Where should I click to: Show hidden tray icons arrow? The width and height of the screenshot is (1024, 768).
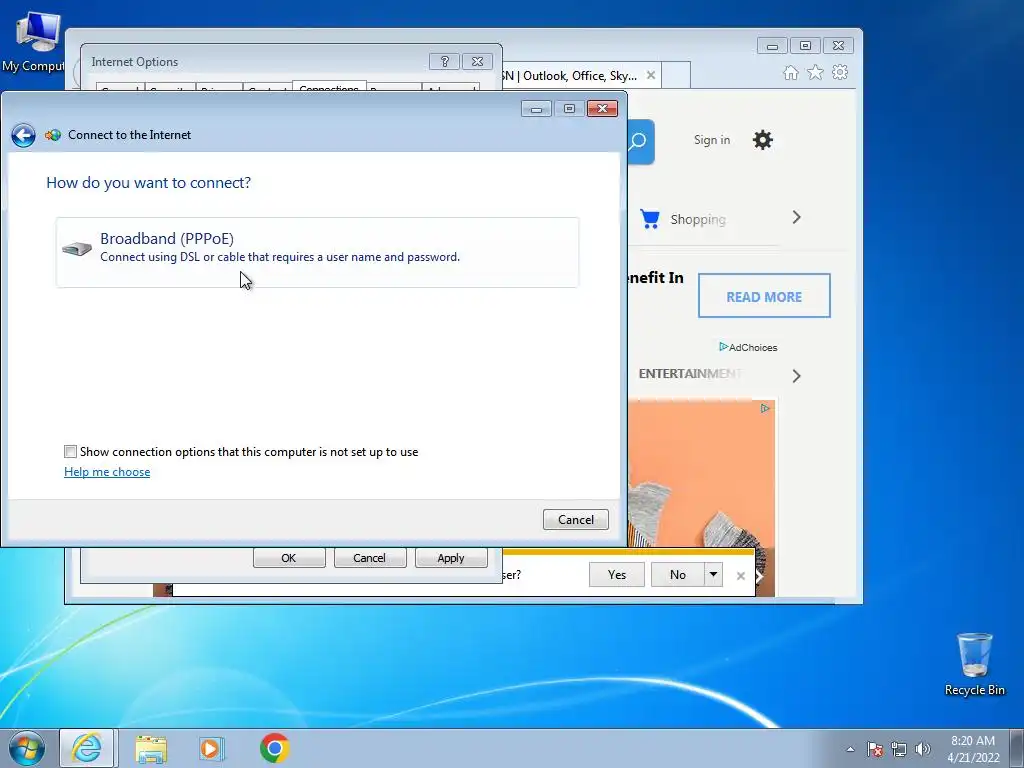click(850, 749)
